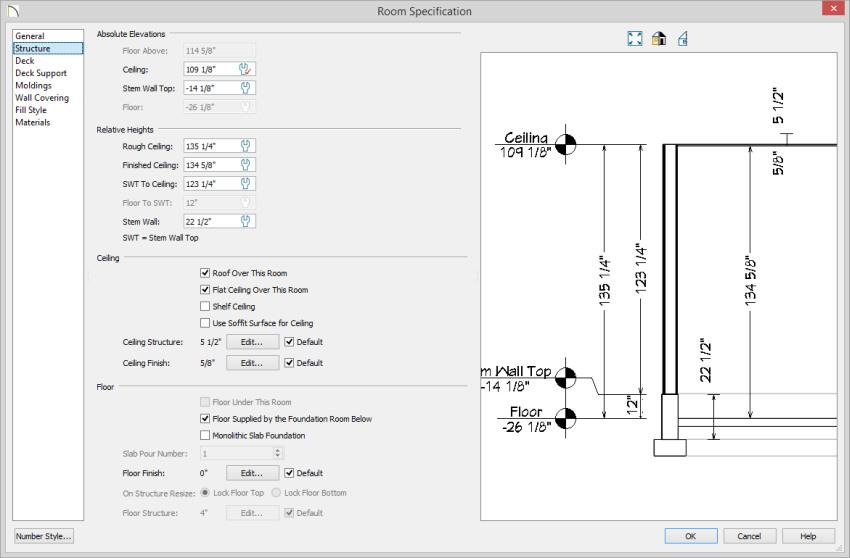Click the 22 1/2" dimension in preview
Viewport: 850px width, 558px height.
[705, 362]
